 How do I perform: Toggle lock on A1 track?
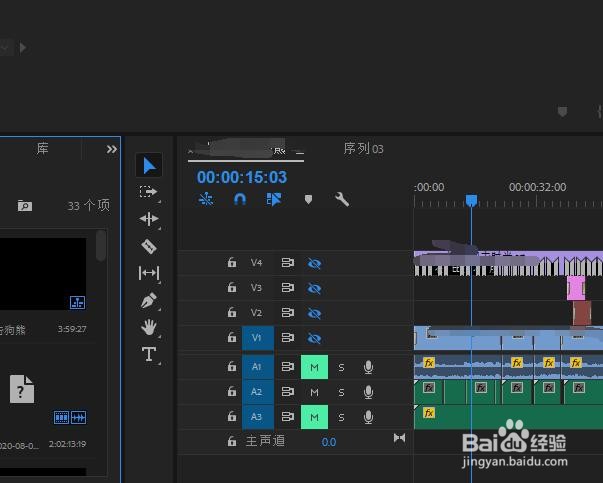[x=232, y=366]
